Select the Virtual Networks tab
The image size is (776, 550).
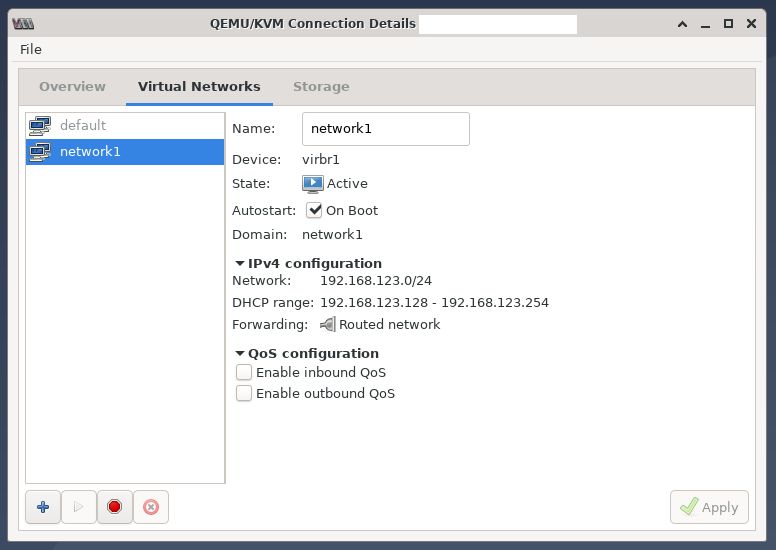click(199, 87)
